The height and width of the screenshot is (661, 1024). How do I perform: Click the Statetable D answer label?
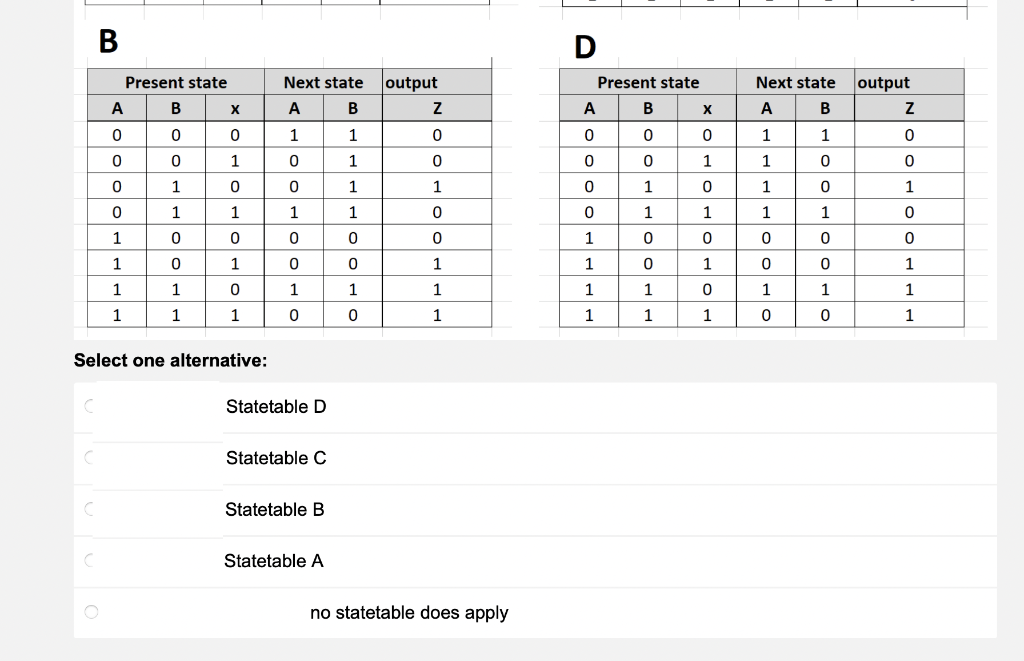(x=276, y=407)
